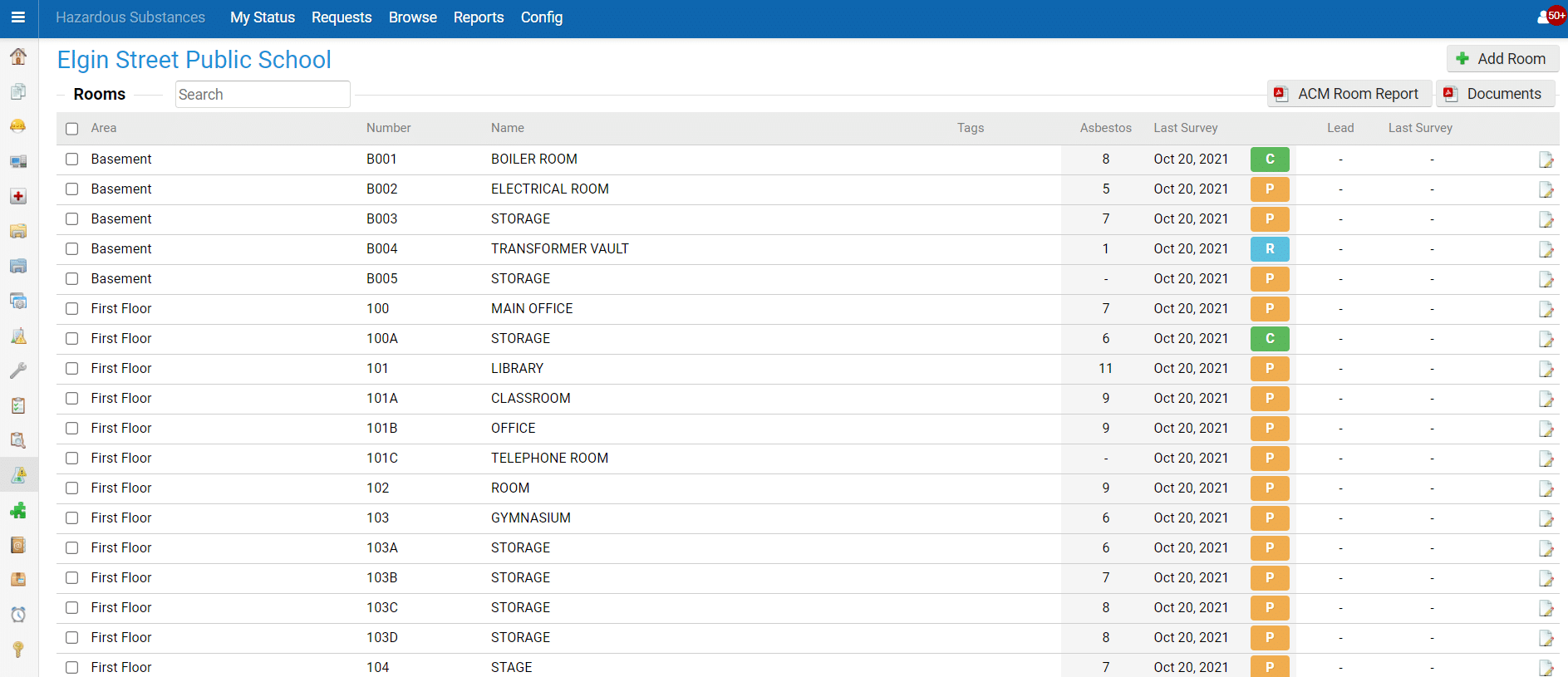Viewport: 1568px width, 677px height.
Task: Open the yellow folder icon in sidebar
Action: pyautogui.click(x=18, y=231)
